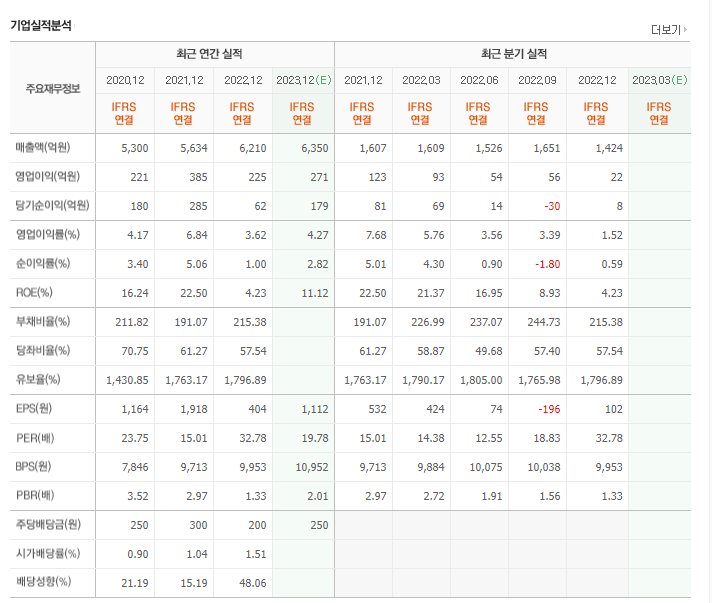
Task: Click the 1,651 quarterly sales value
Action: [x=547, y=148]
